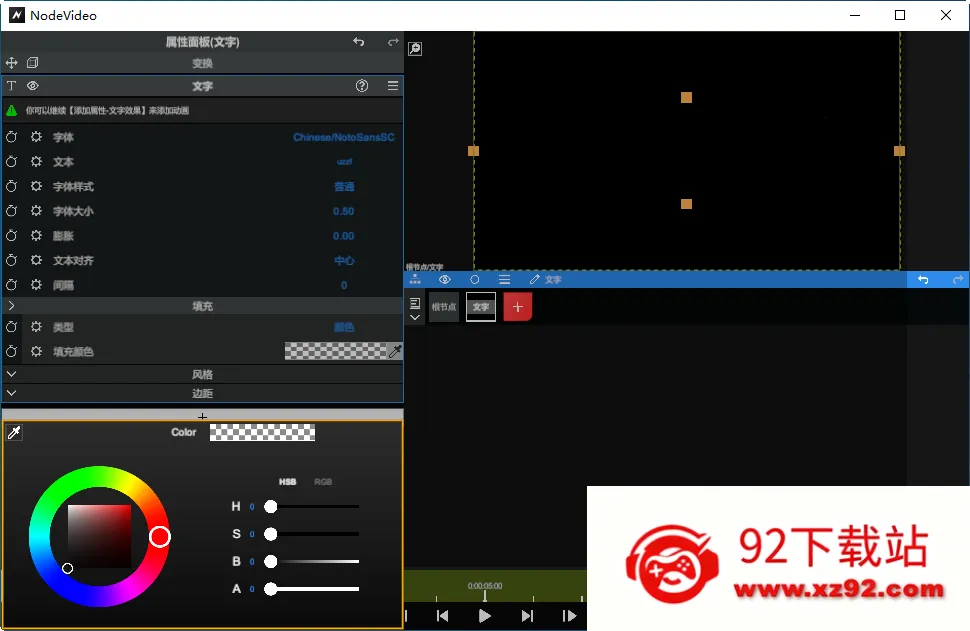
Task: Click the eyedropper icon in color picker panel
Action: pos(15,431)
